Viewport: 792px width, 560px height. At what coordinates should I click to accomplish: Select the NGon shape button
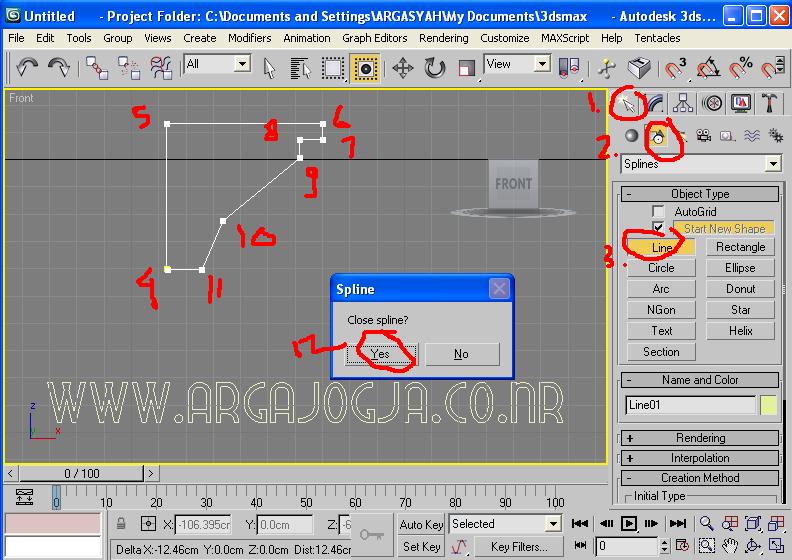(661, 310)
